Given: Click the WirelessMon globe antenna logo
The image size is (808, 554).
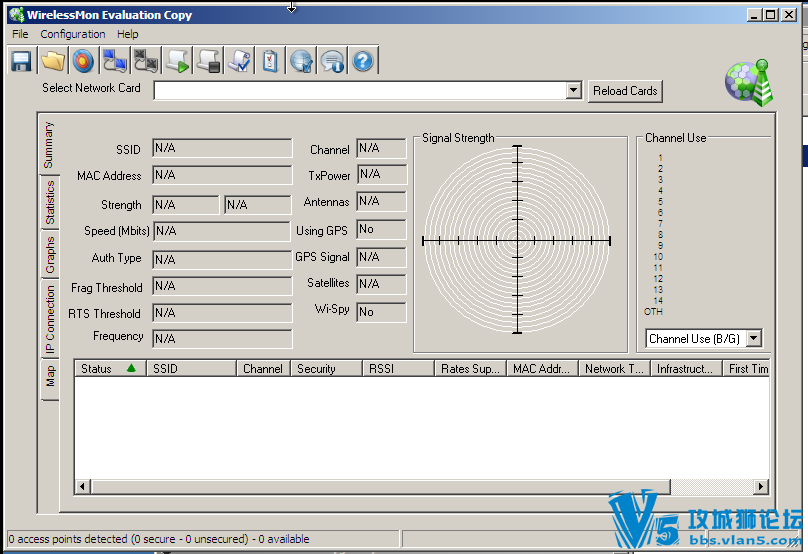Looking at the screenshot, I should click(749, 82).
